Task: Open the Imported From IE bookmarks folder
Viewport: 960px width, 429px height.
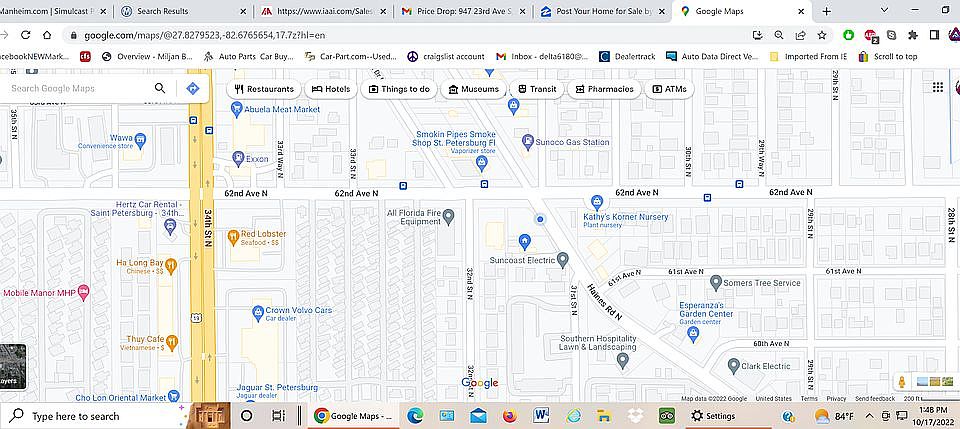Action: 808,56
